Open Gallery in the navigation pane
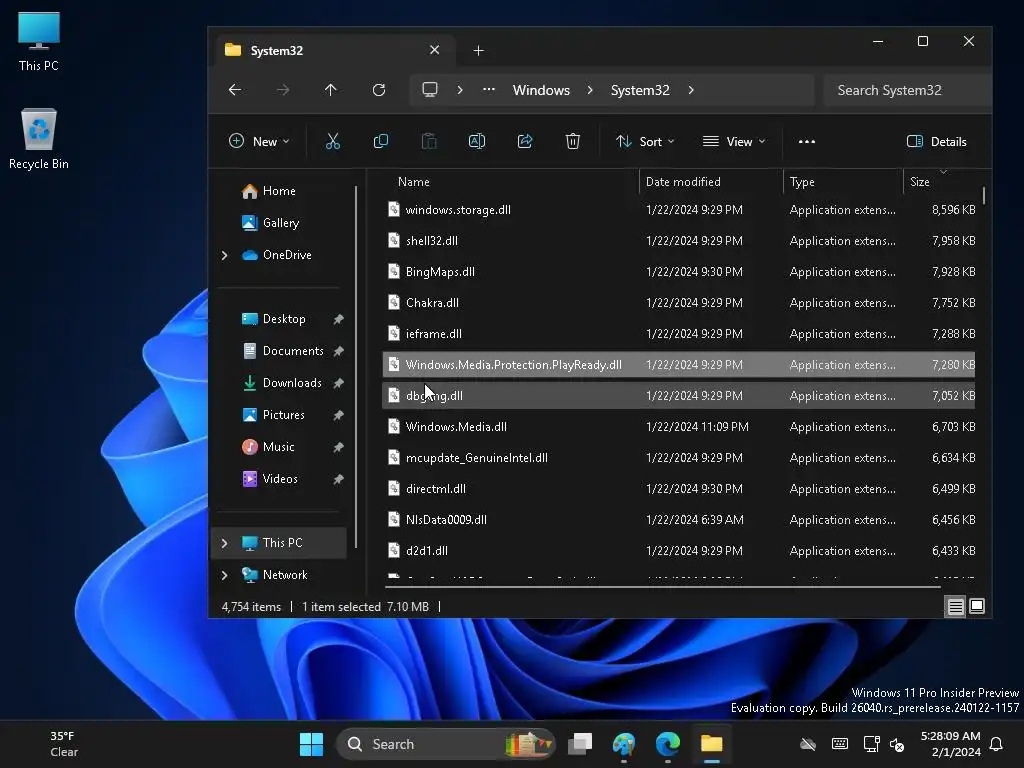 [281, 223]
